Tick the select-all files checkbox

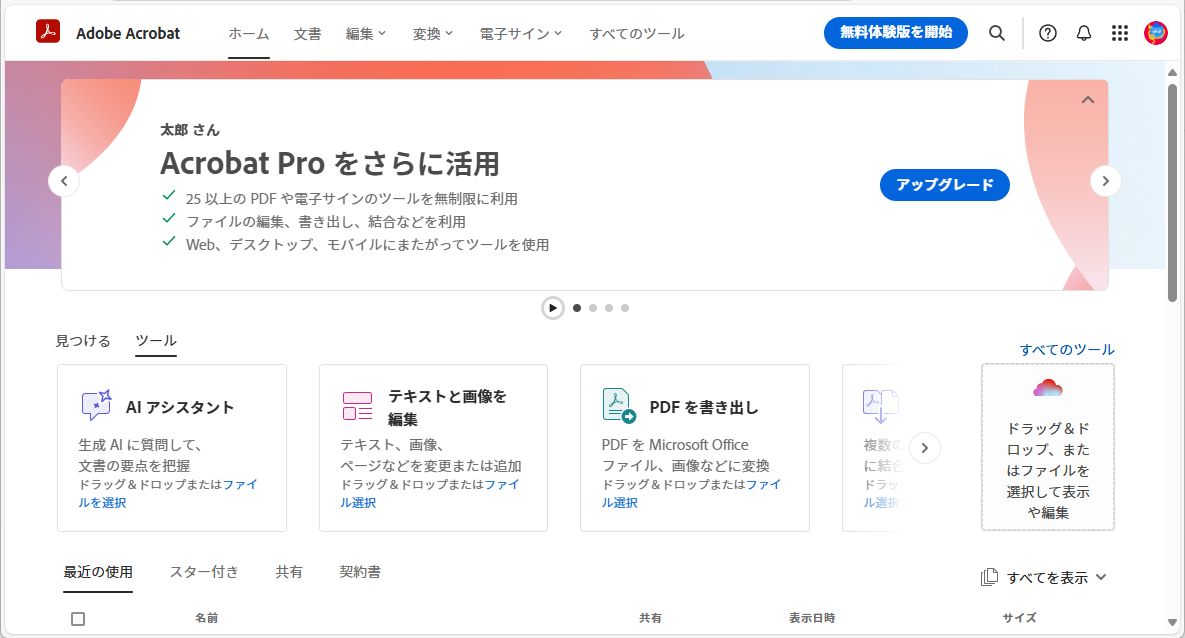tap(78, 619)
